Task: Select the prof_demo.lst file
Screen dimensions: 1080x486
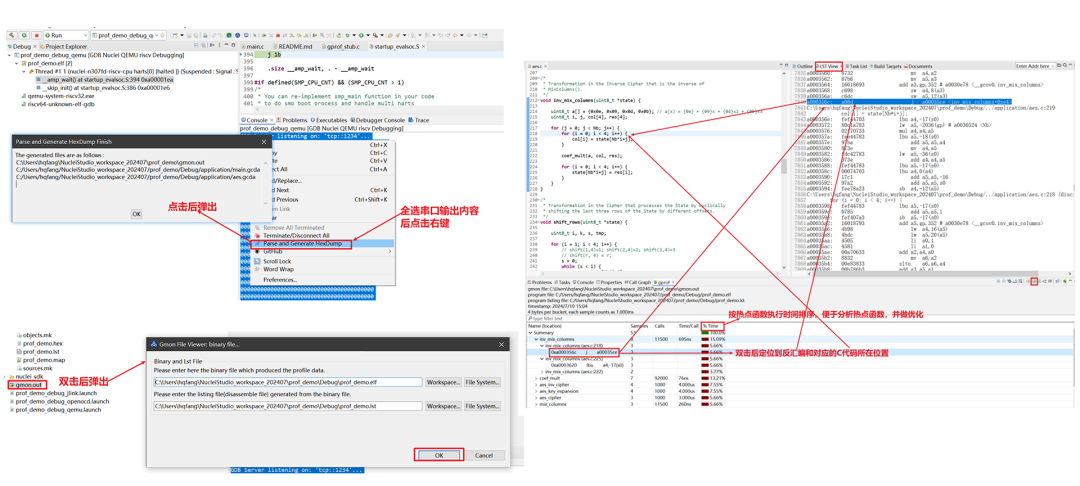Action: tap(40, 351)
